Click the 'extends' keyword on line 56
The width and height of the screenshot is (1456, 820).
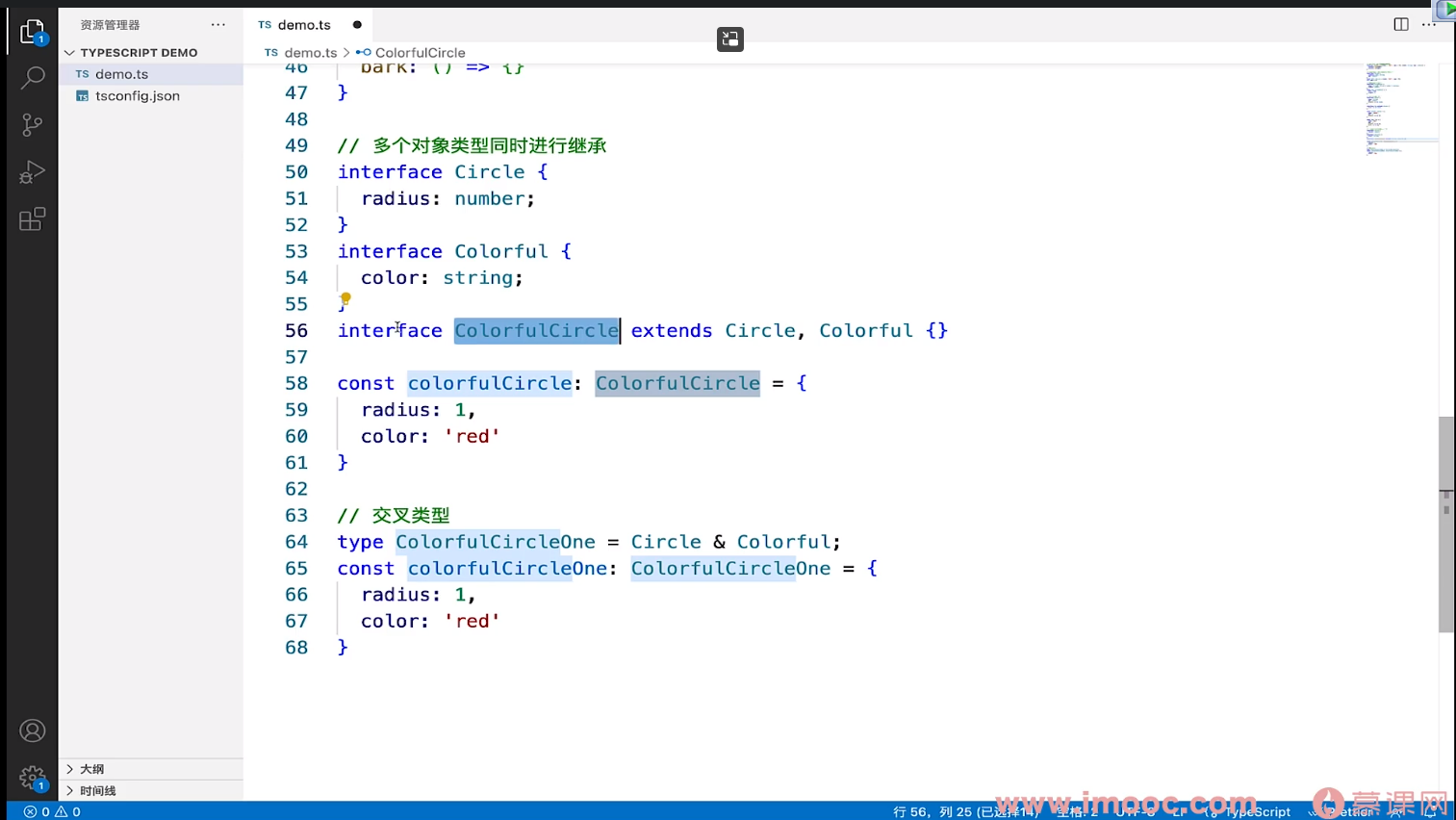[672, 330]
